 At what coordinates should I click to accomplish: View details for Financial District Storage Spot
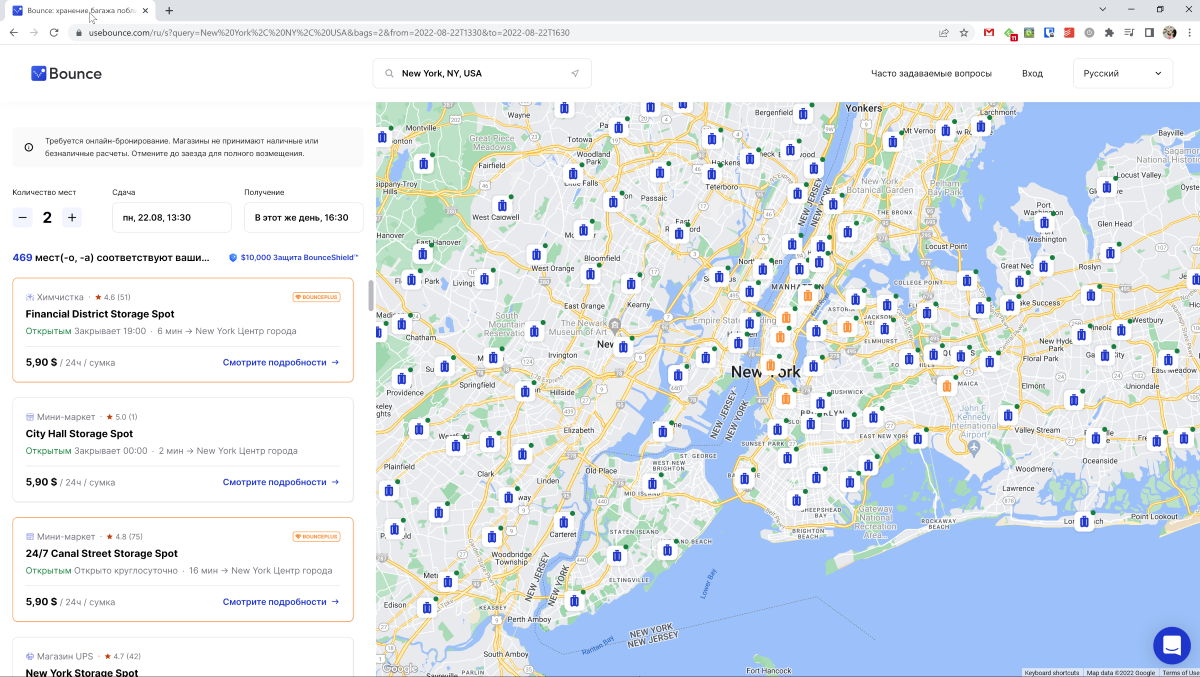(281, 362)
